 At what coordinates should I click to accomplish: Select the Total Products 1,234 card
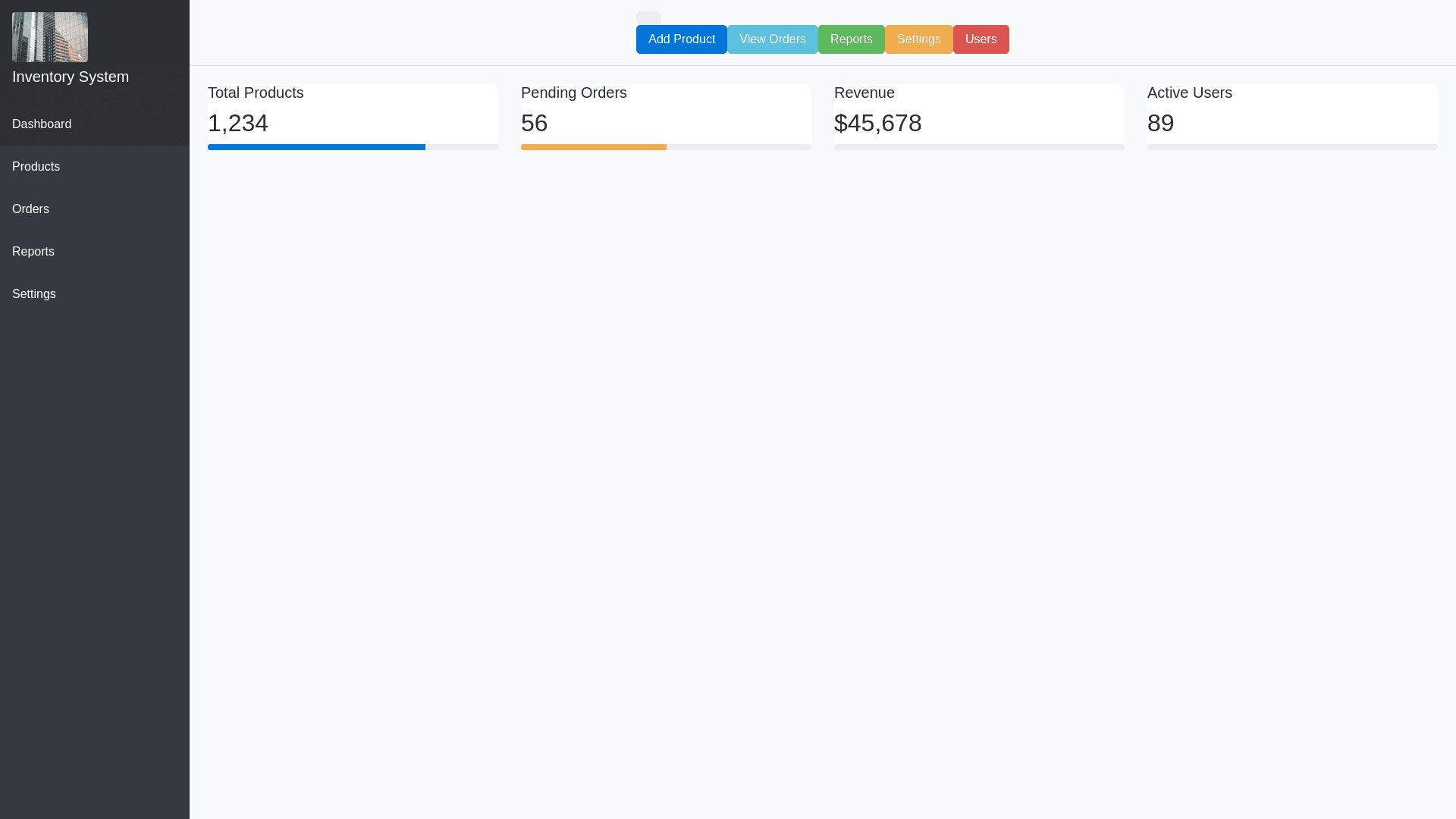[353, 114]
